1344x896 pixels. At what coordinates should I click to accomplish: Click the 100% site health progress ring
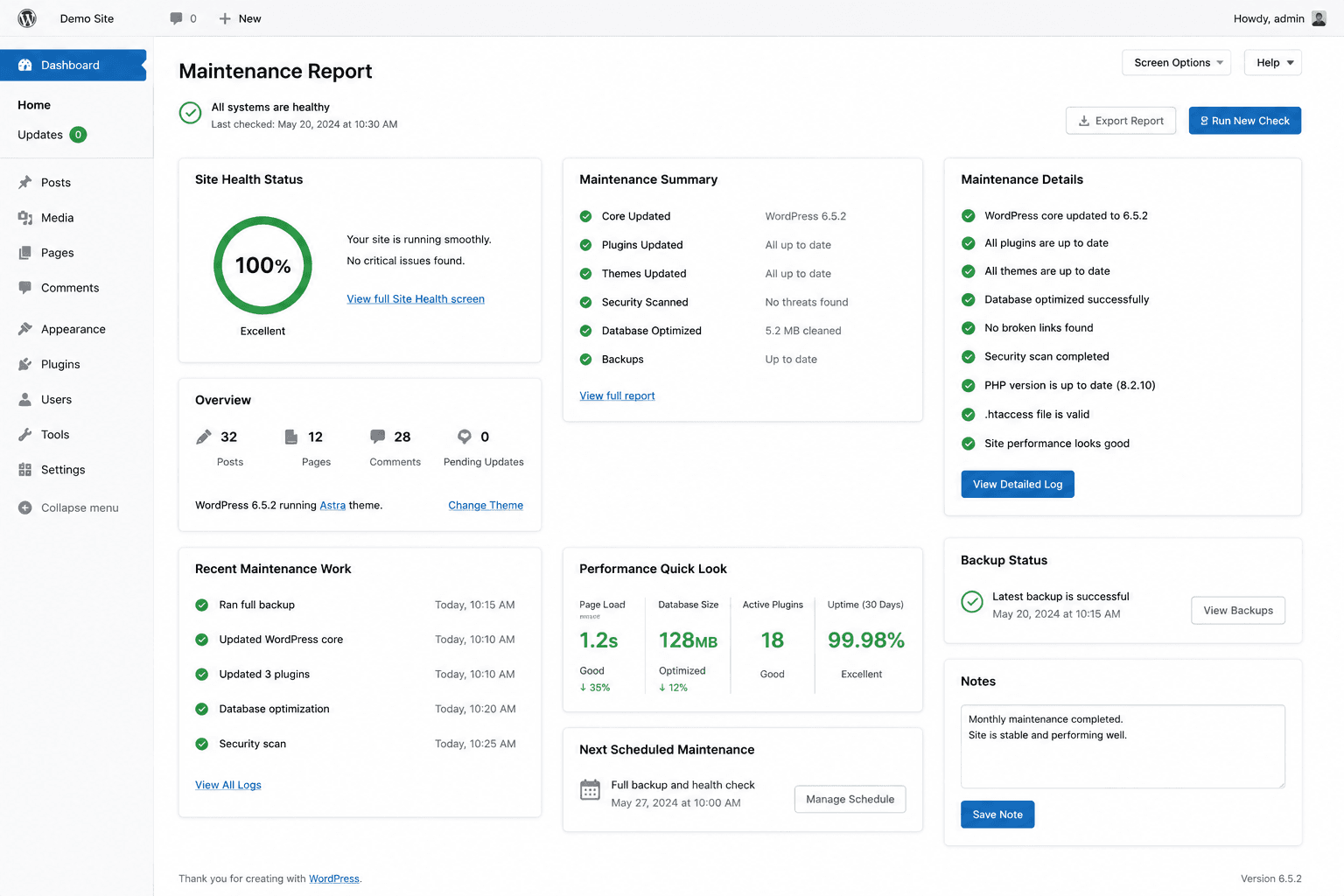(262, 265)
